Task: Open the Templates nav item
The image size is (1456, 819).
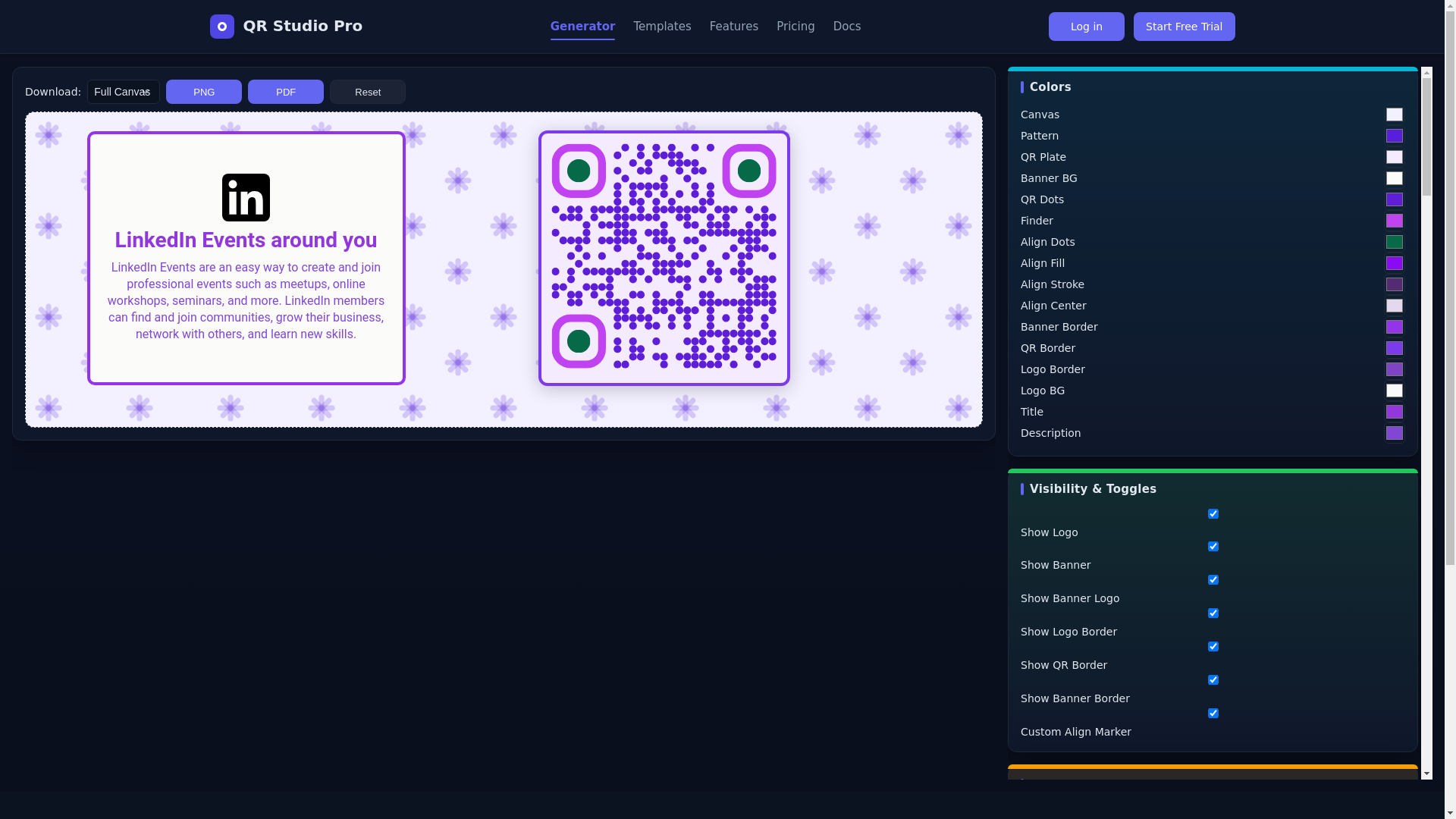Action: tap(662, 27)
